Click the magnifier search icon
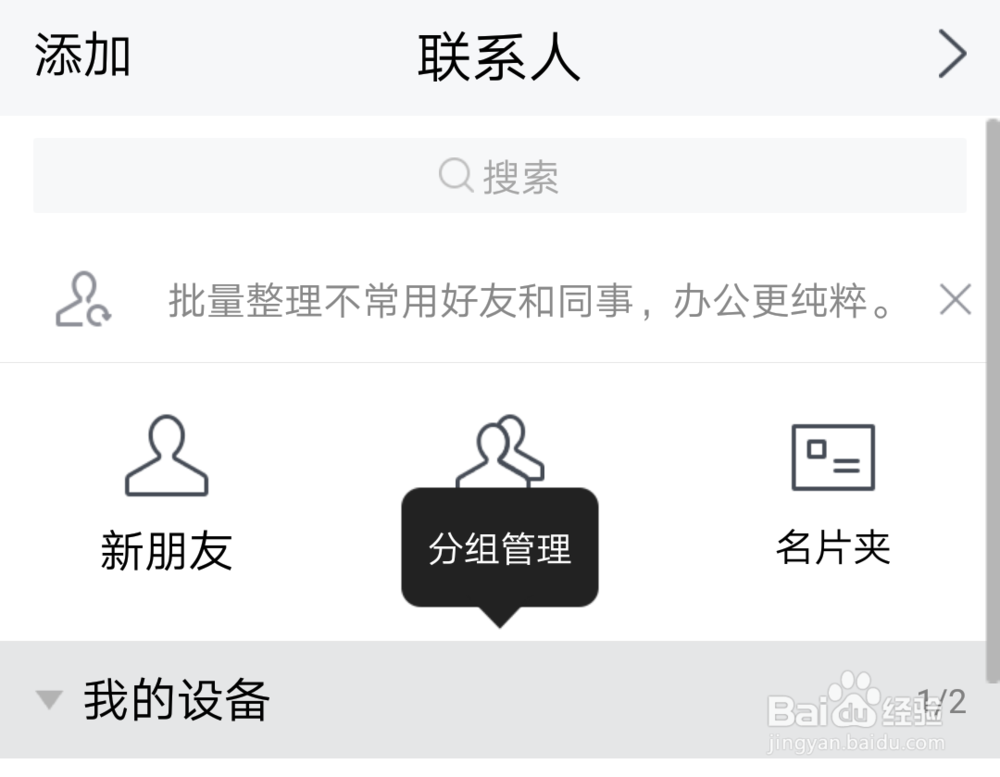Screen dimensions: 1000x777 point(455,175)
